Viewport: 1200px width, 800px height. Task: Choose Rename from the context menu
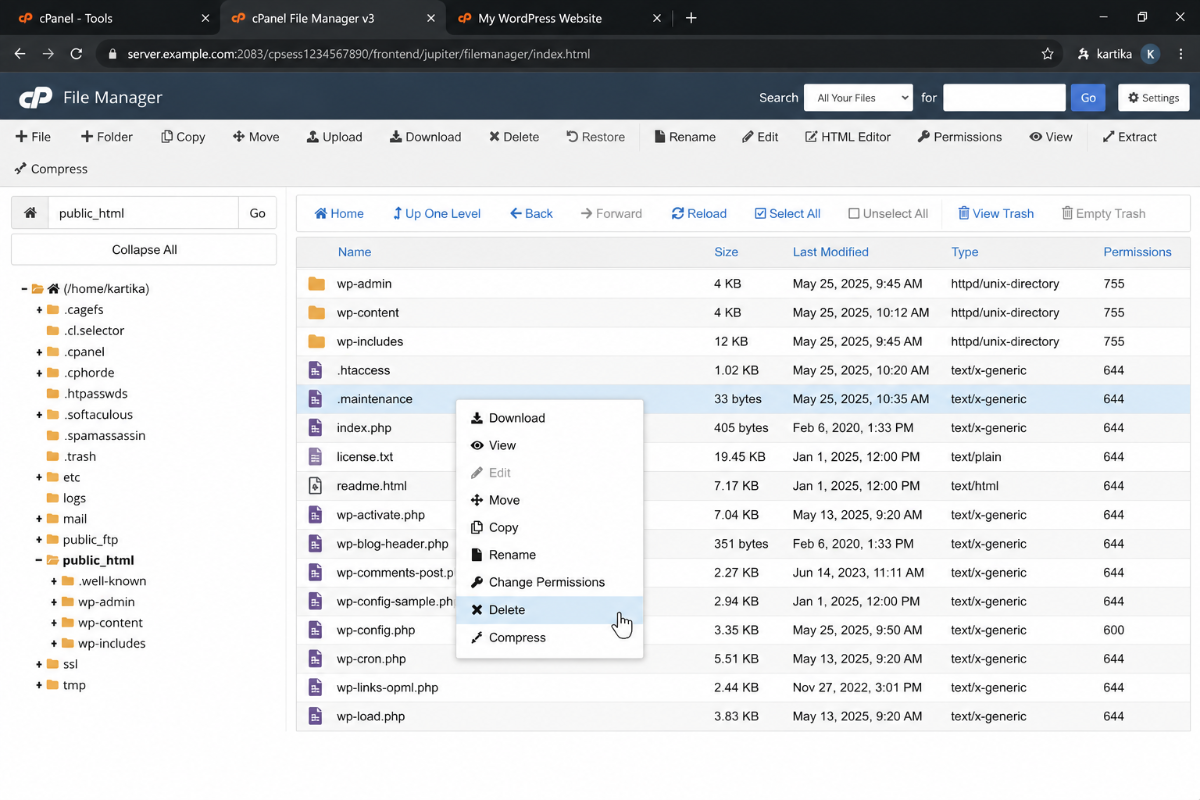549,555
